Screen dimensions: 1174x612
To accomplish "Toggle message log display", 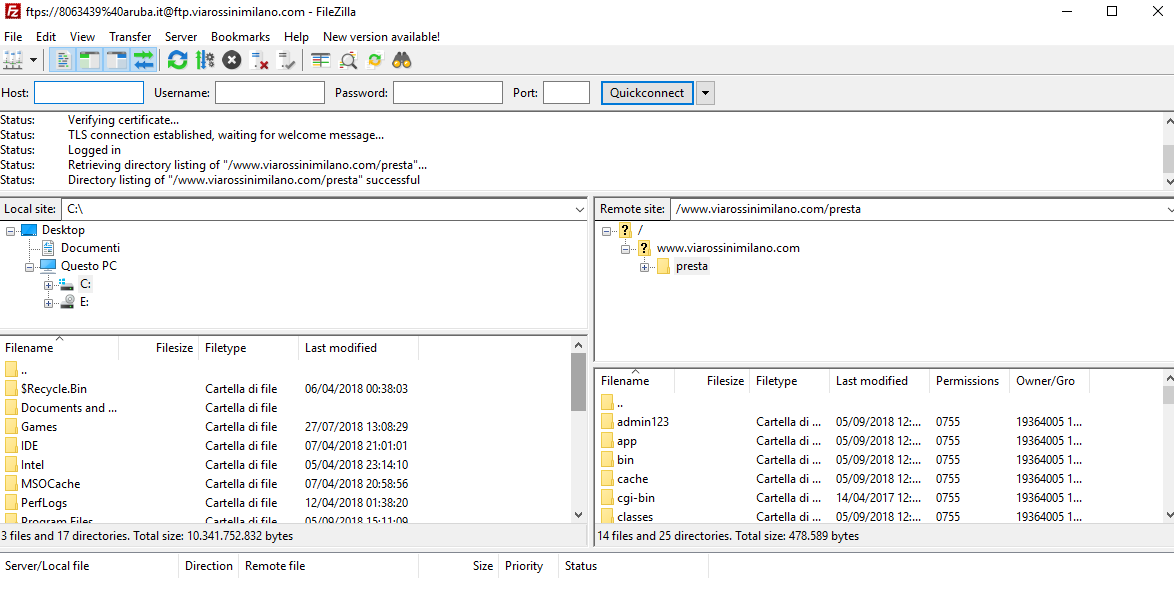I will [x=63, y=60].
